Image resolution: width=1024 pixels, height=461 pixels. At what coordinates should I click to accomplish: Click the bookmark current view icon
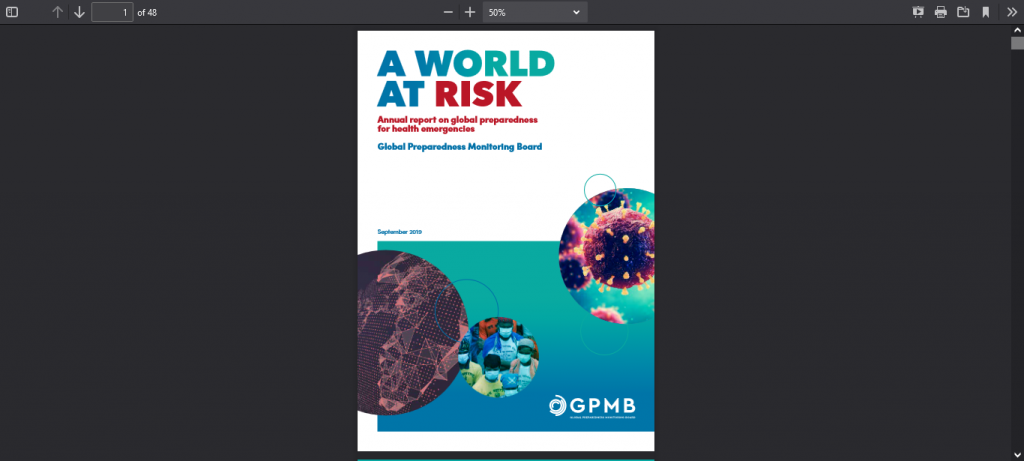click(985, 12)
